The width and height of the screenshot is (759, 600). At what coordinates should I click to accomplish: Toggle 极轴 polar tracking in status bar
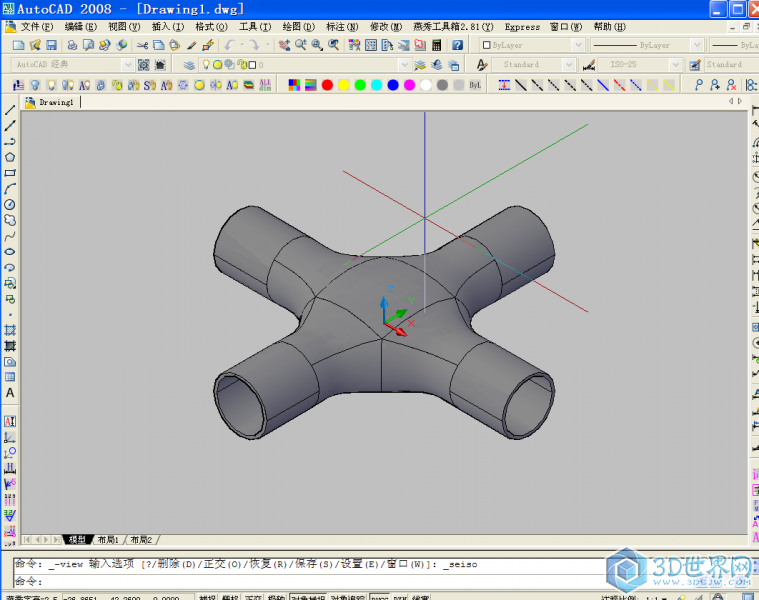tap(276, 597)
